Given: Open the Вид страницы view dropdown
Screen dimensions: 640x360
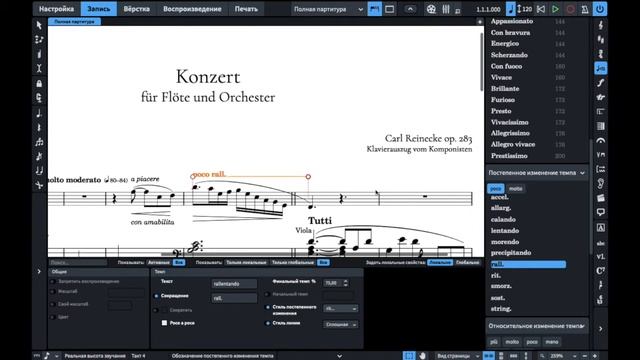Looking at the screenshot, I should (457, 356).
